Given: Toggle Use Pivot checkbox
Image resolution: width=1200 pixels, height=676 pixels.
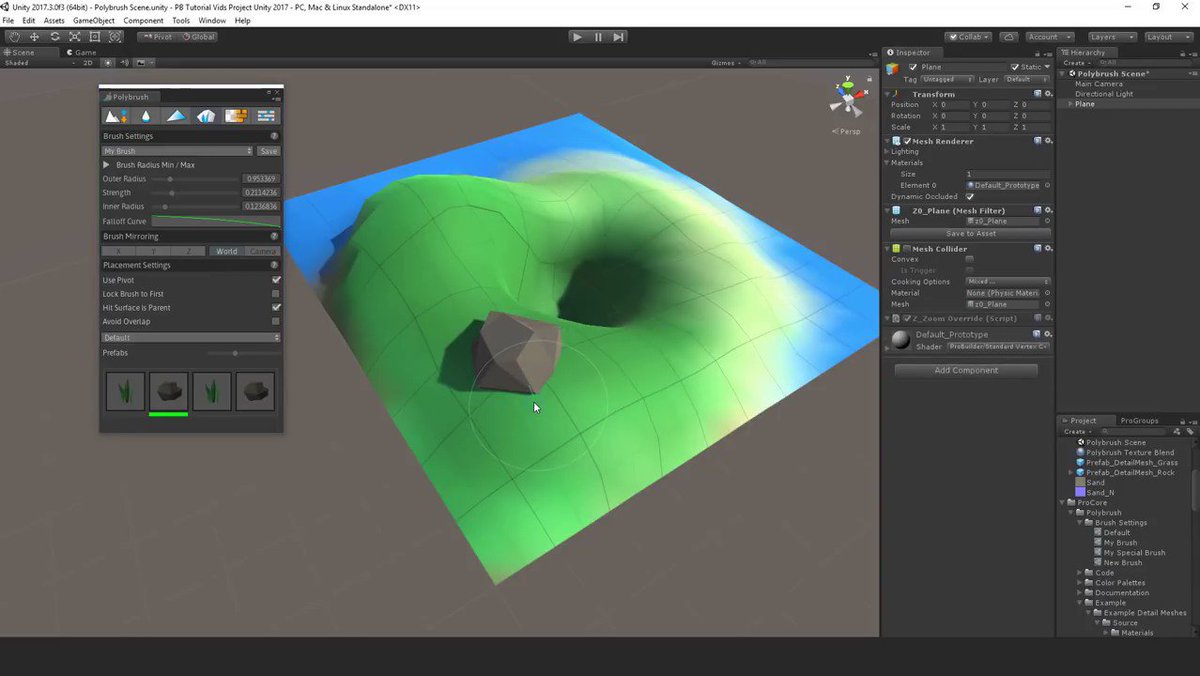Looking at the screenshot, I should click(x=276, y=280).
